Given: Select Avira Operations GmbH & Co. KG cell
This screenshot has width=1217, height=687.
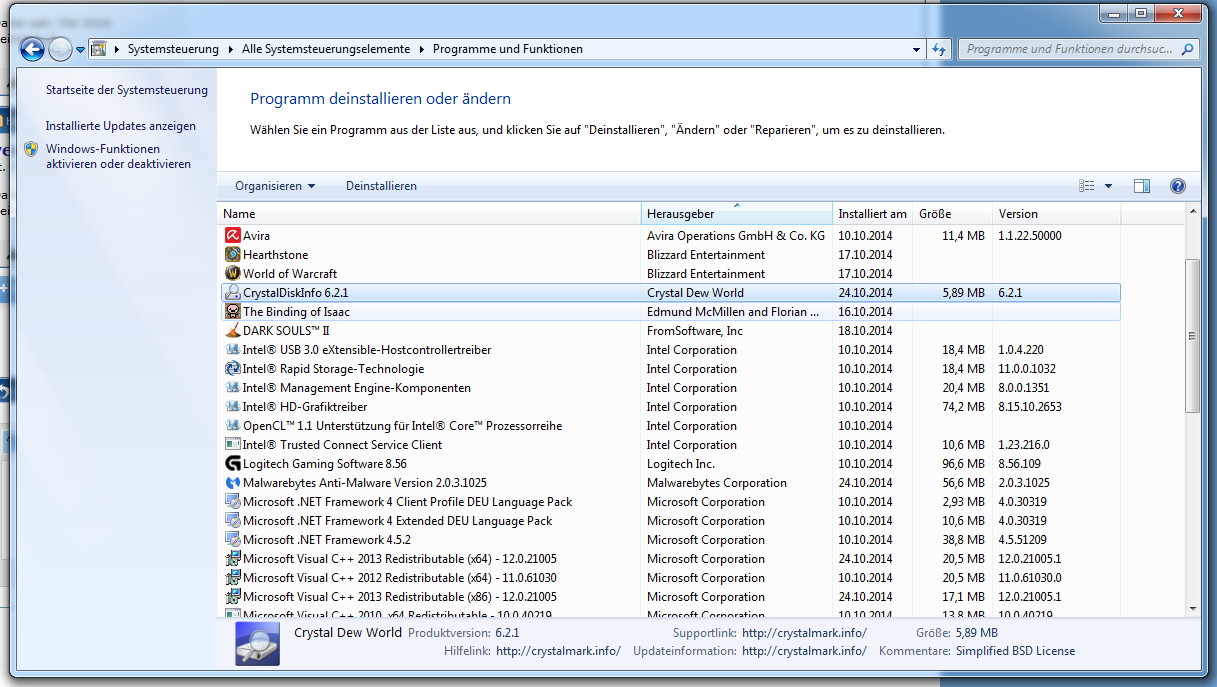Looking at the screenshot, I should coord(736,236).
